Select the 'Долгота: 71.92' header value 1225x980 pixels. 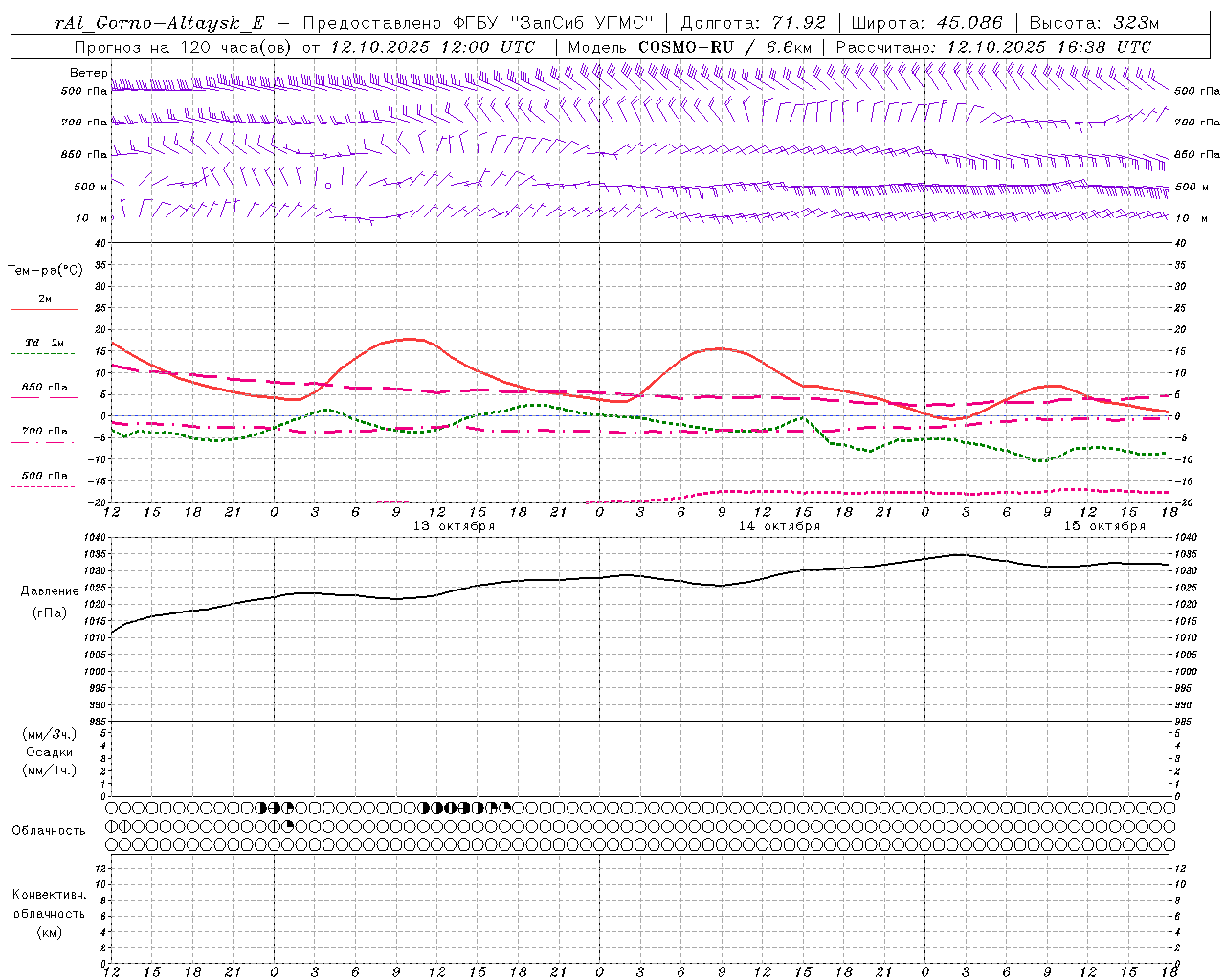752,23
